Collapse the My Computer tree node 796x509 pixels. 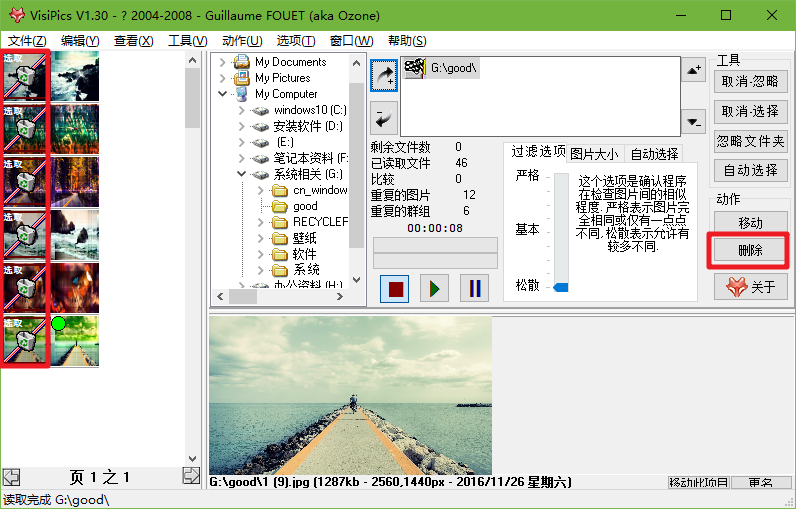(223, 94)
